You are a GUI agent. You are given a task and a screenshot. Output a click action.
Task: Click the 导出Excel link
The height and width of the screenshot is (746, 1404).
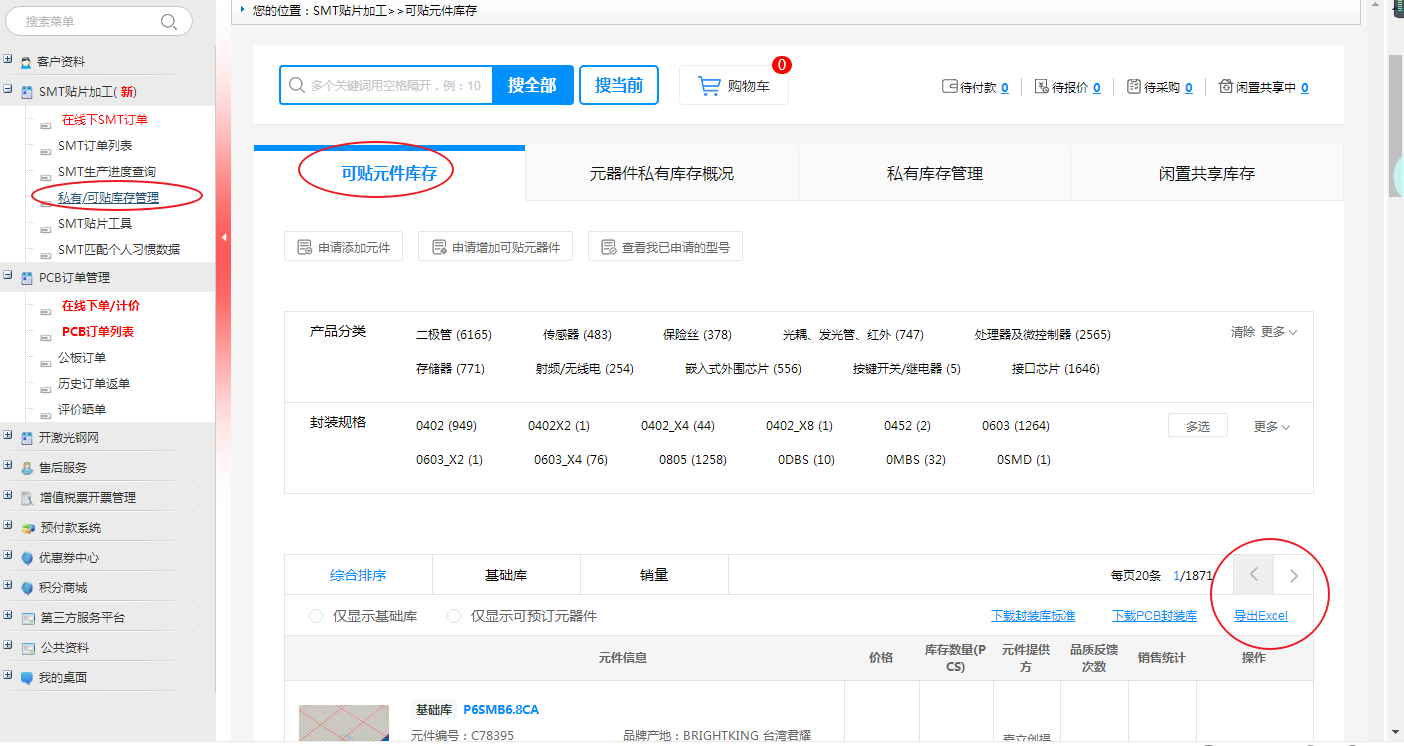1260,616
